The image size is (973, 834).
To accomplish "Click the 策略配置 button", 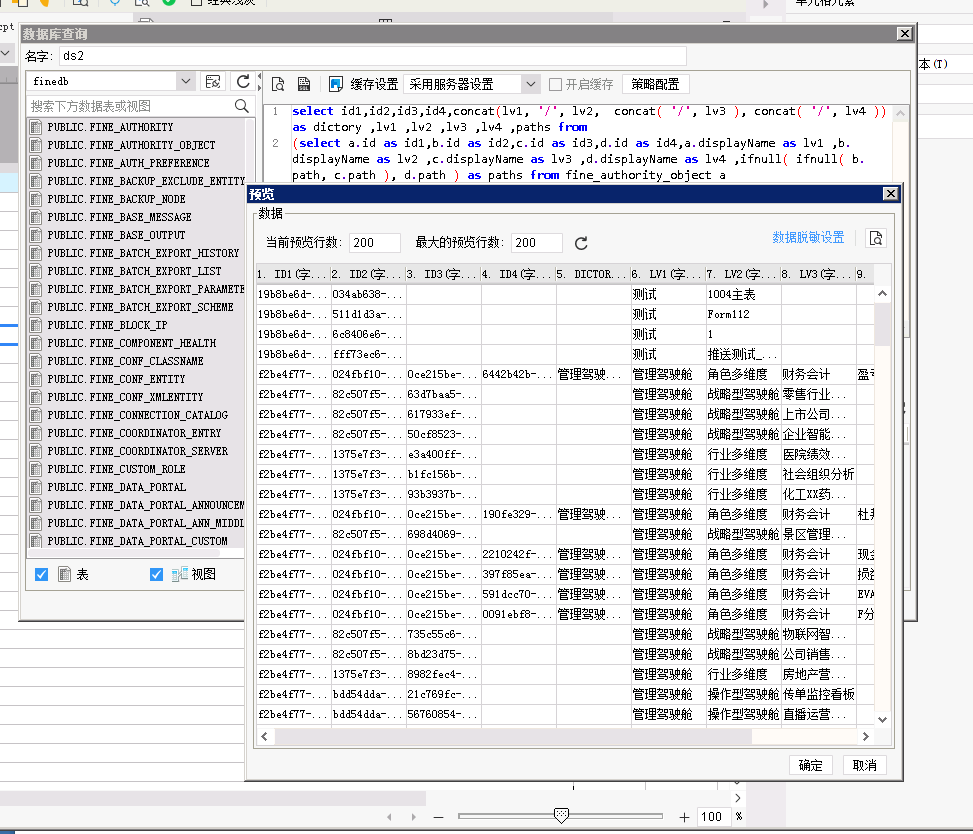I will [x=655, y=84].
